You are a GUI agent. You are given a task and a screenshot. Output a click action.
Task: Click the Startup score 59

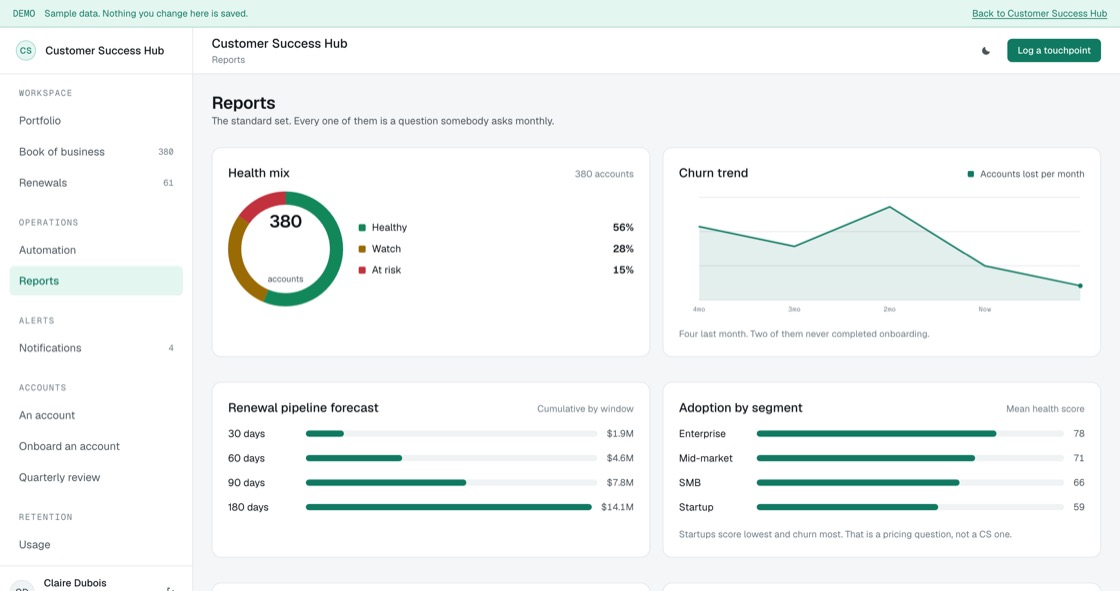coord(1079,507)
